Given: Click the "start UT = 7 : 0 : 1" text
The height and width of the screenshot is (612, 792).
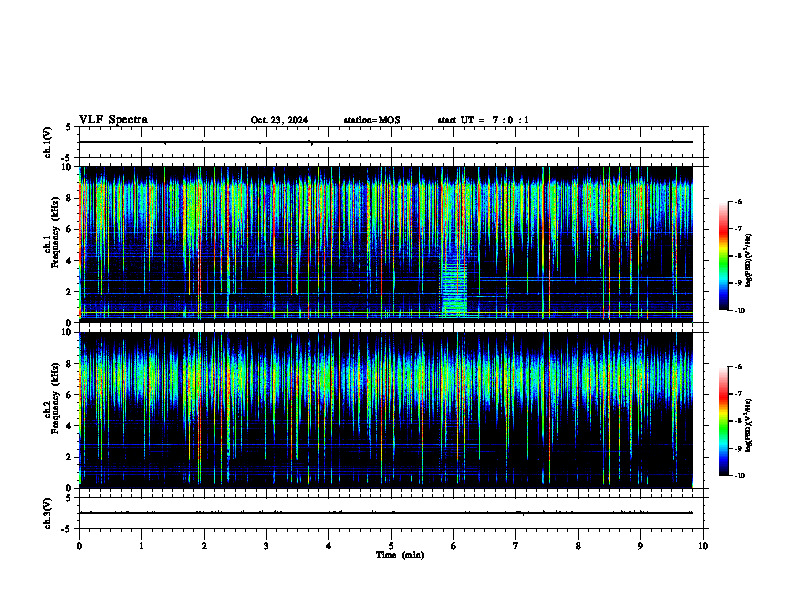Looking at the screenshot, I should coord(483,120).
